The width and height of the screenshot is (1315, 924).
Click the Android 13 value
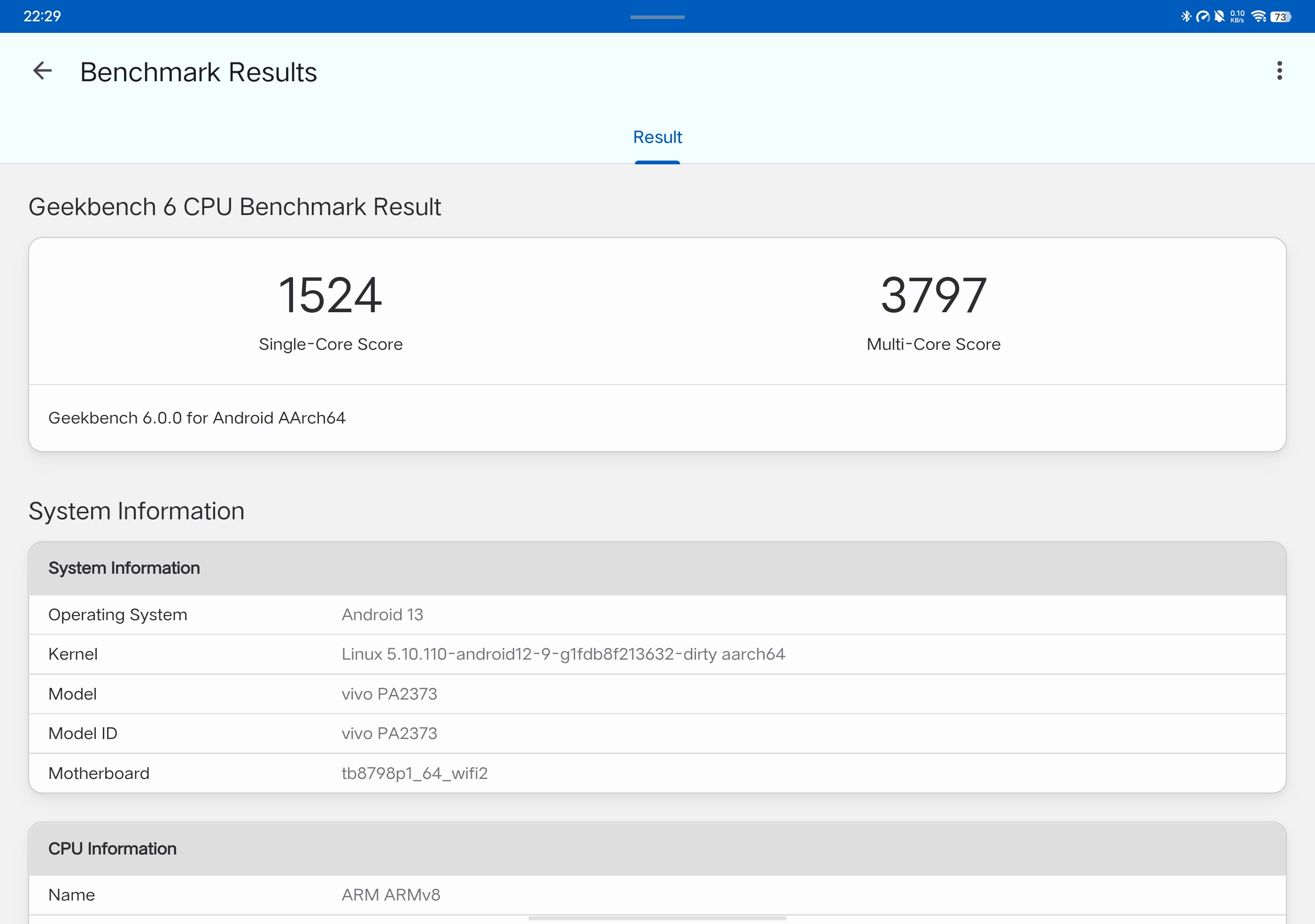(x=382, y=615)
